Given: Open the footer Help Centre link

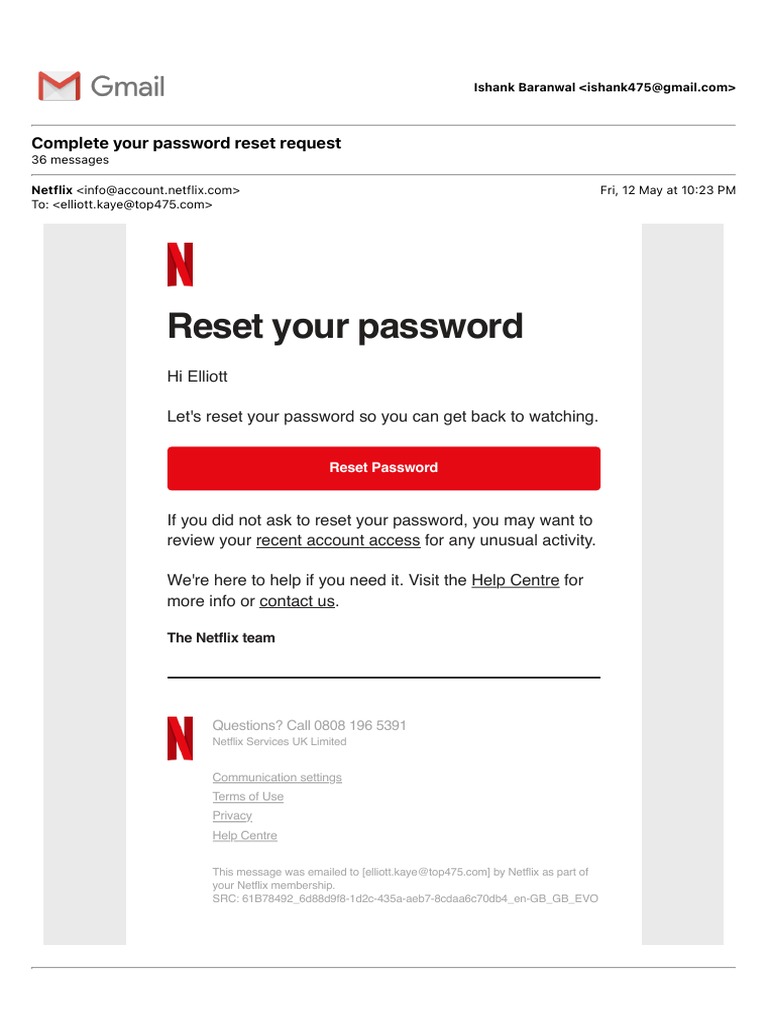Looking at the screenshot, I should coord(245,836).
